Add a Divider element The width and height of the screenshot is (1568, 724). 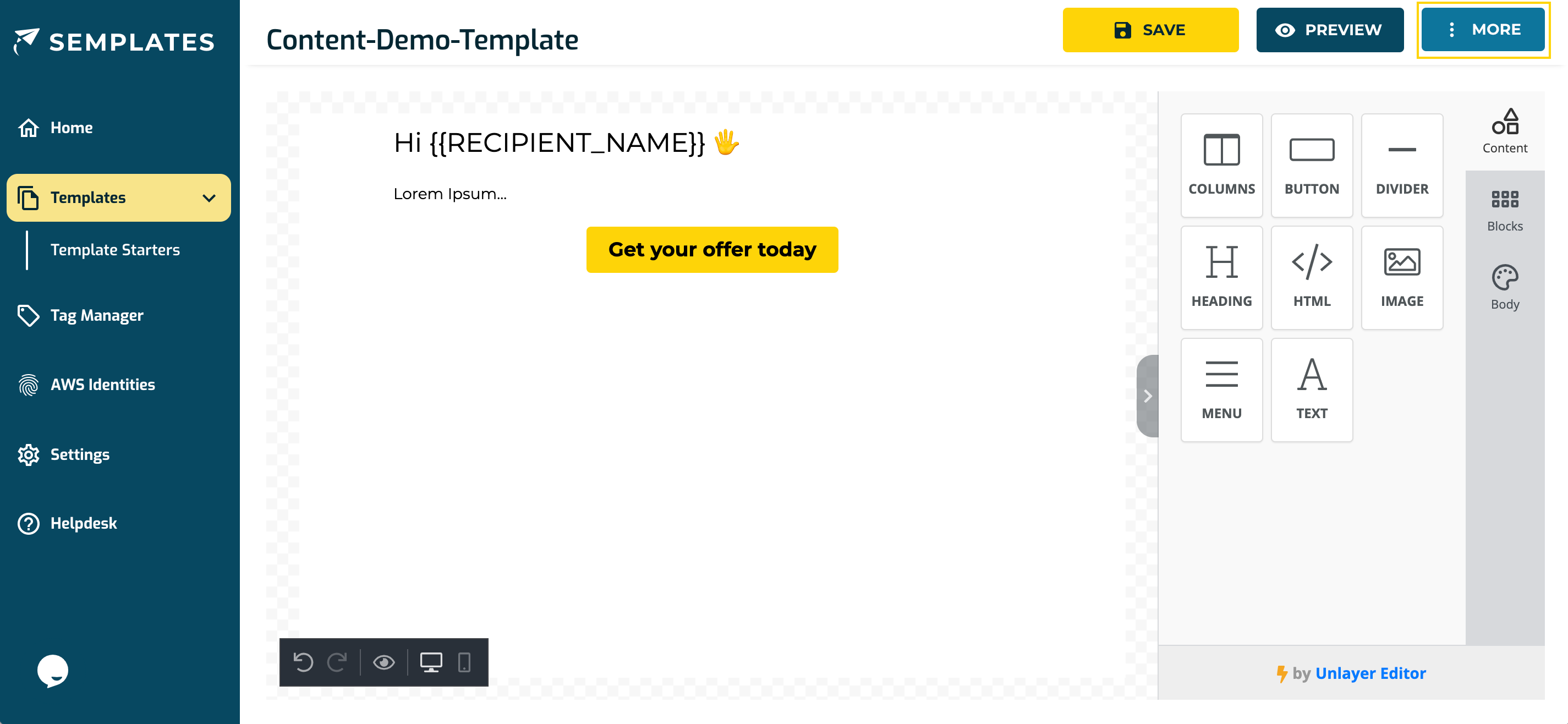[x=1402, y=164]
